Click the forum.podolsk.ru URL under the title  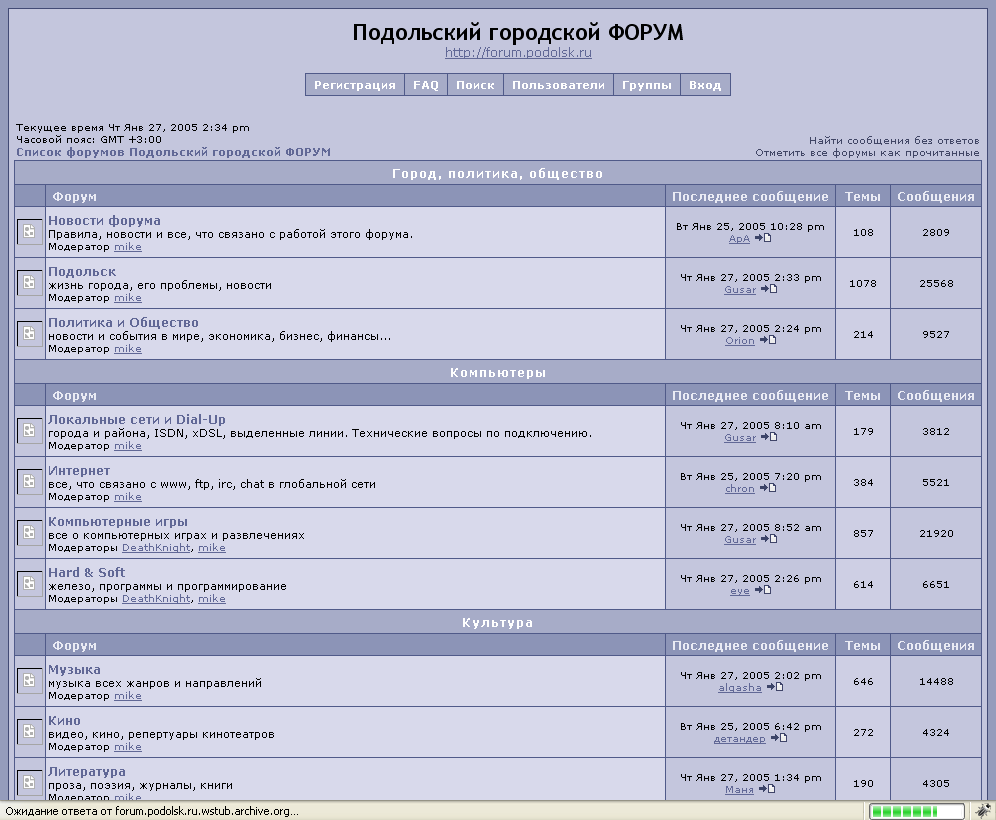point(518,53)
